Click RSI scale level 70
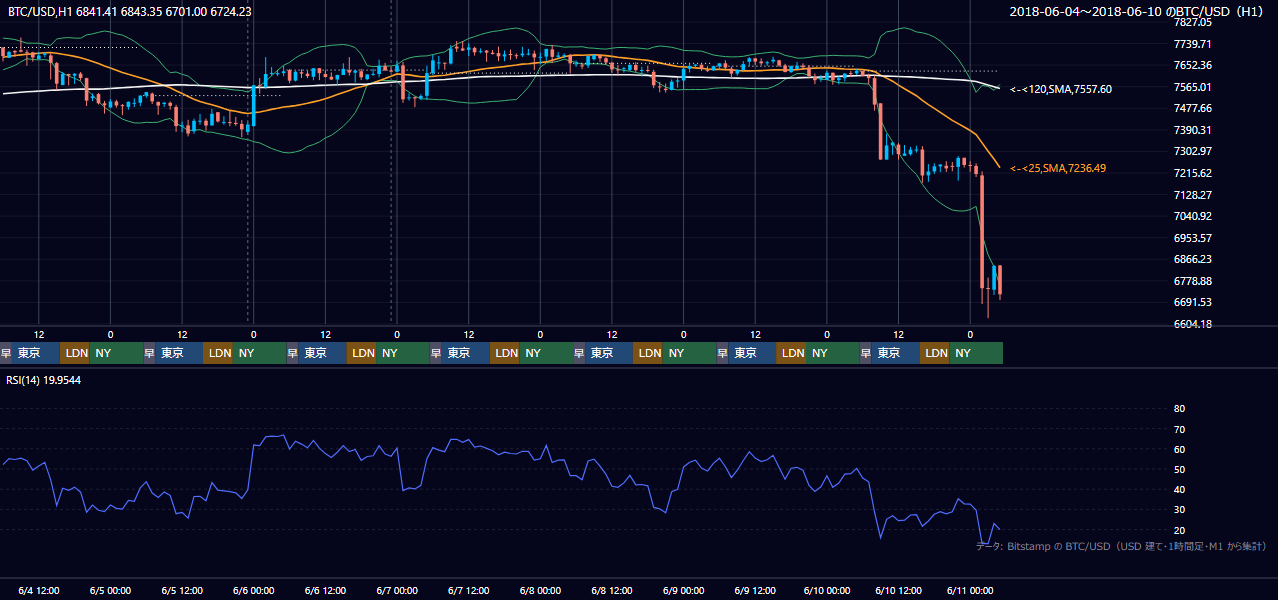This screenshot has width=1278, height=600. (x=1179, y=429)
